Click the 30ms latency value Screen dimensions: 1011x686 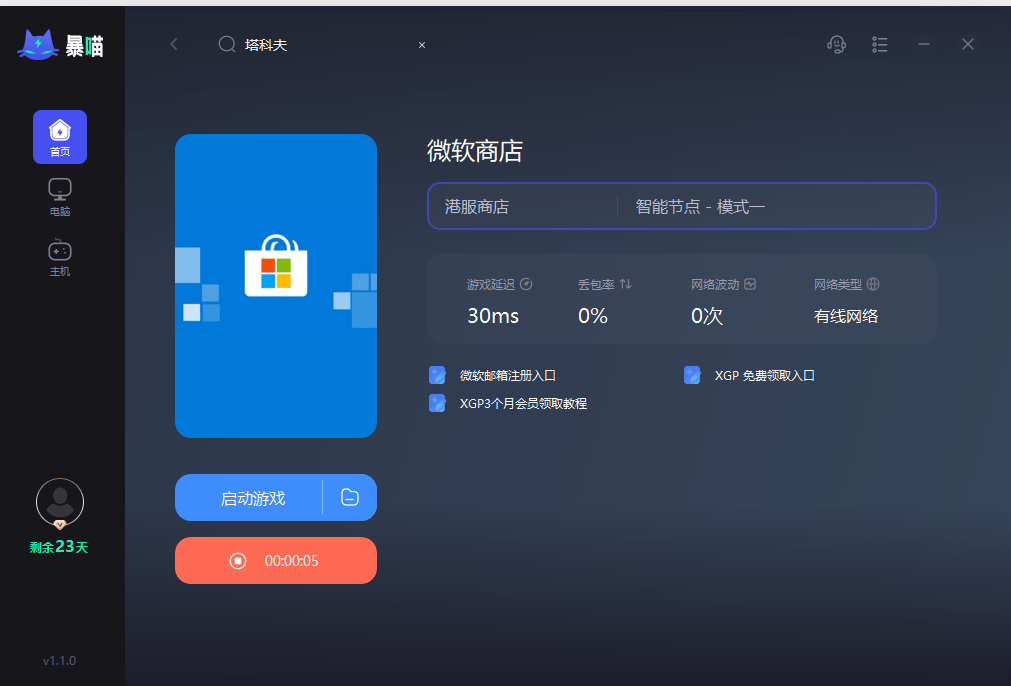click(x=493, y=316)
